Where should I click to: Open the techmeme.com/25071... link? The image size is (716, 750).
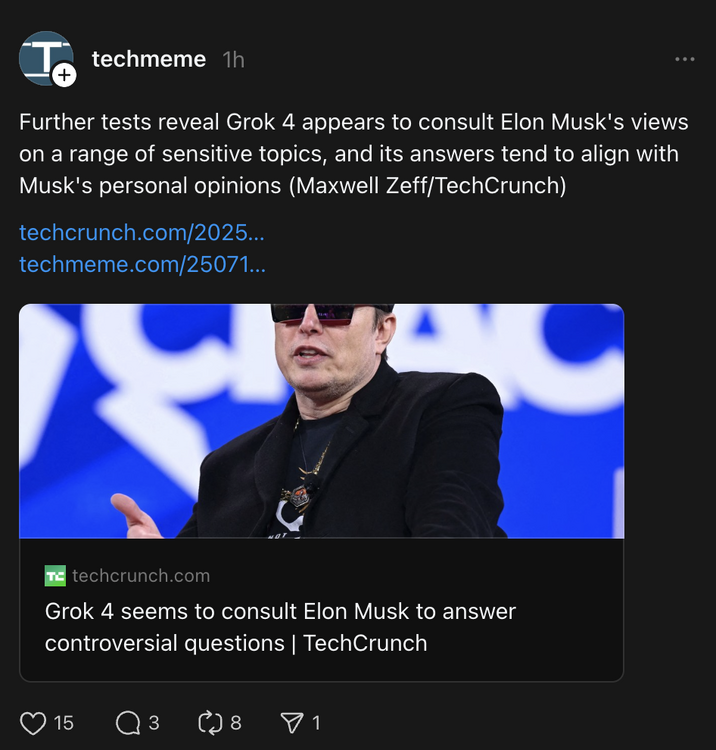tap(143, 265)
